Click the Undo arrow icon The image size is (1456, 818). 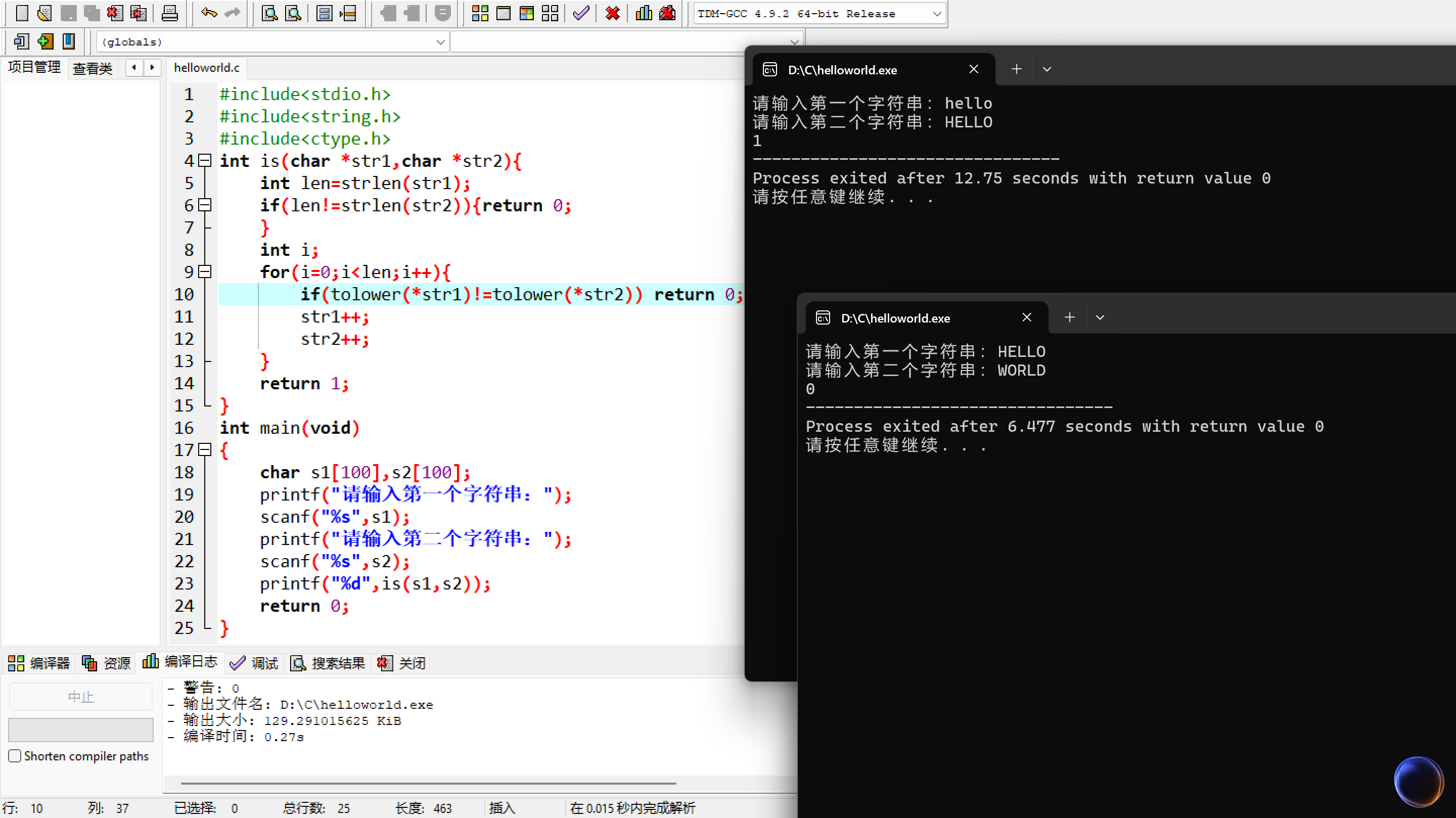click(x=209, y=13)
